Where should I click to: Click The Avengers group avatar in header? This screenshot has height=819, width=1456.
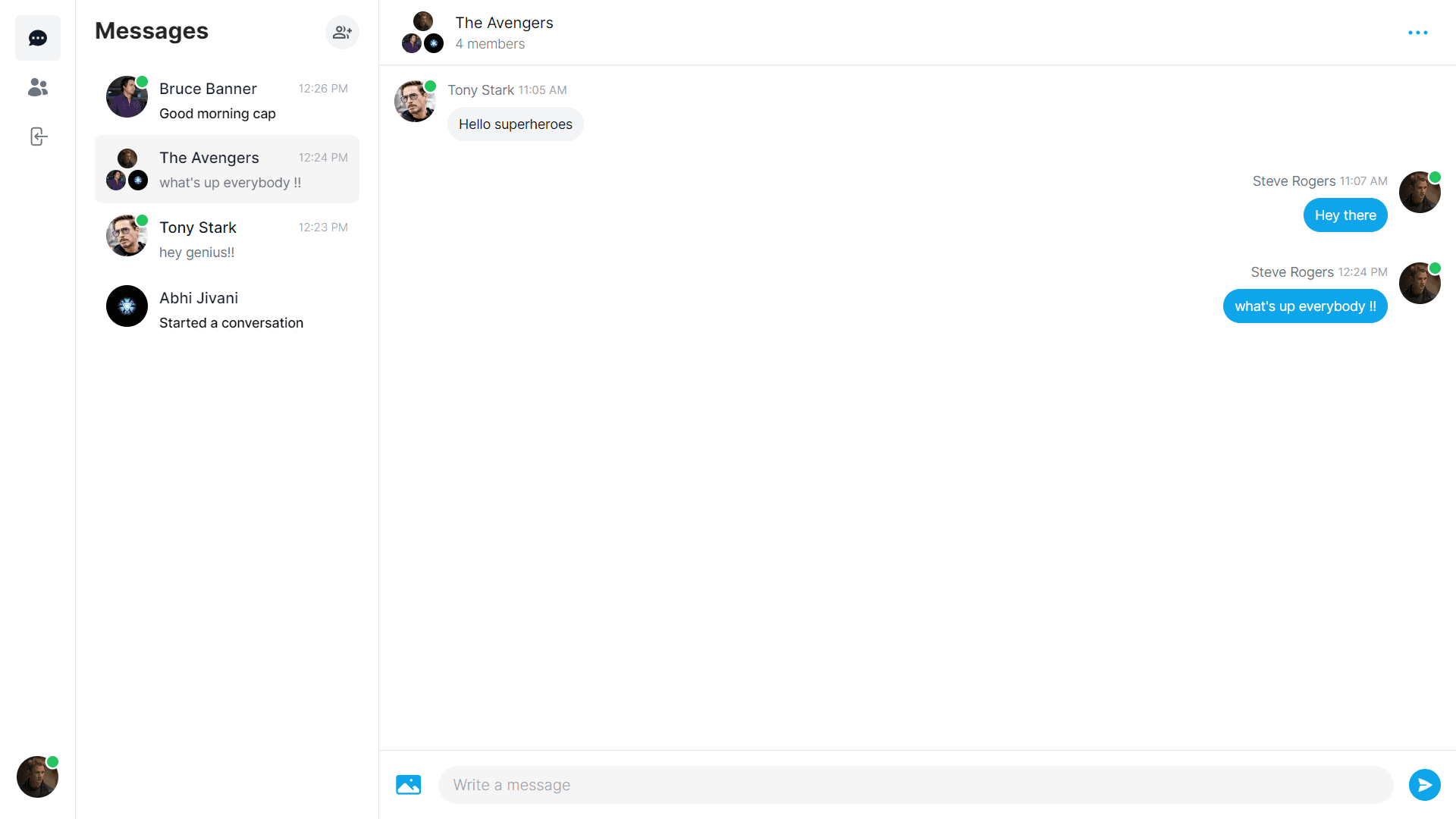[422, 33]
